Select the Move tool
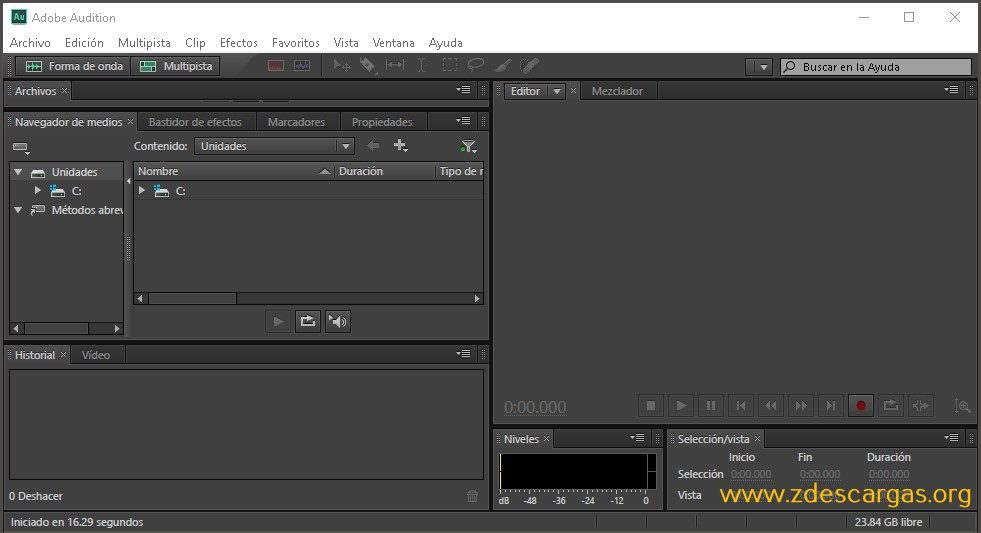The image size is (981, 533). (x=342, y=65)
